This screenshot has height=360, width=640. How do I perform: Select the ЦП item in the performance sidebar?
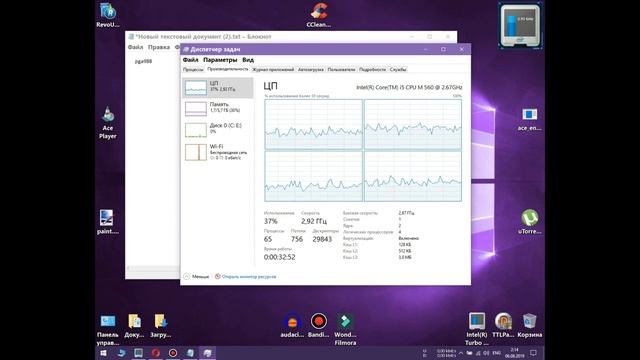[218, 87]
